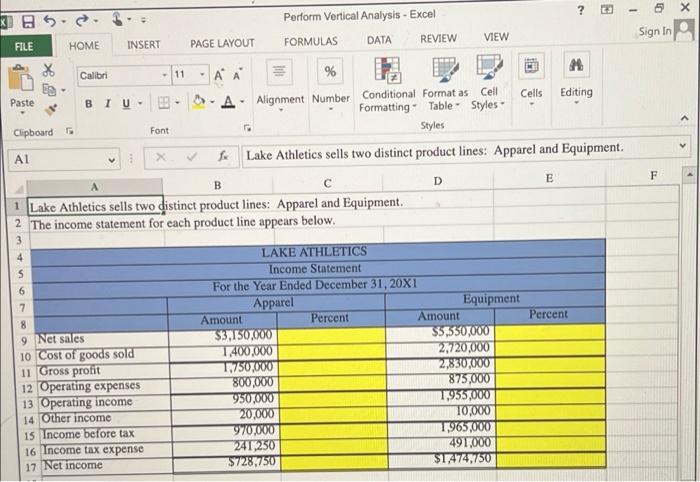Expand the Paste options arrow

pyautogui.click(x=22, y=112)
